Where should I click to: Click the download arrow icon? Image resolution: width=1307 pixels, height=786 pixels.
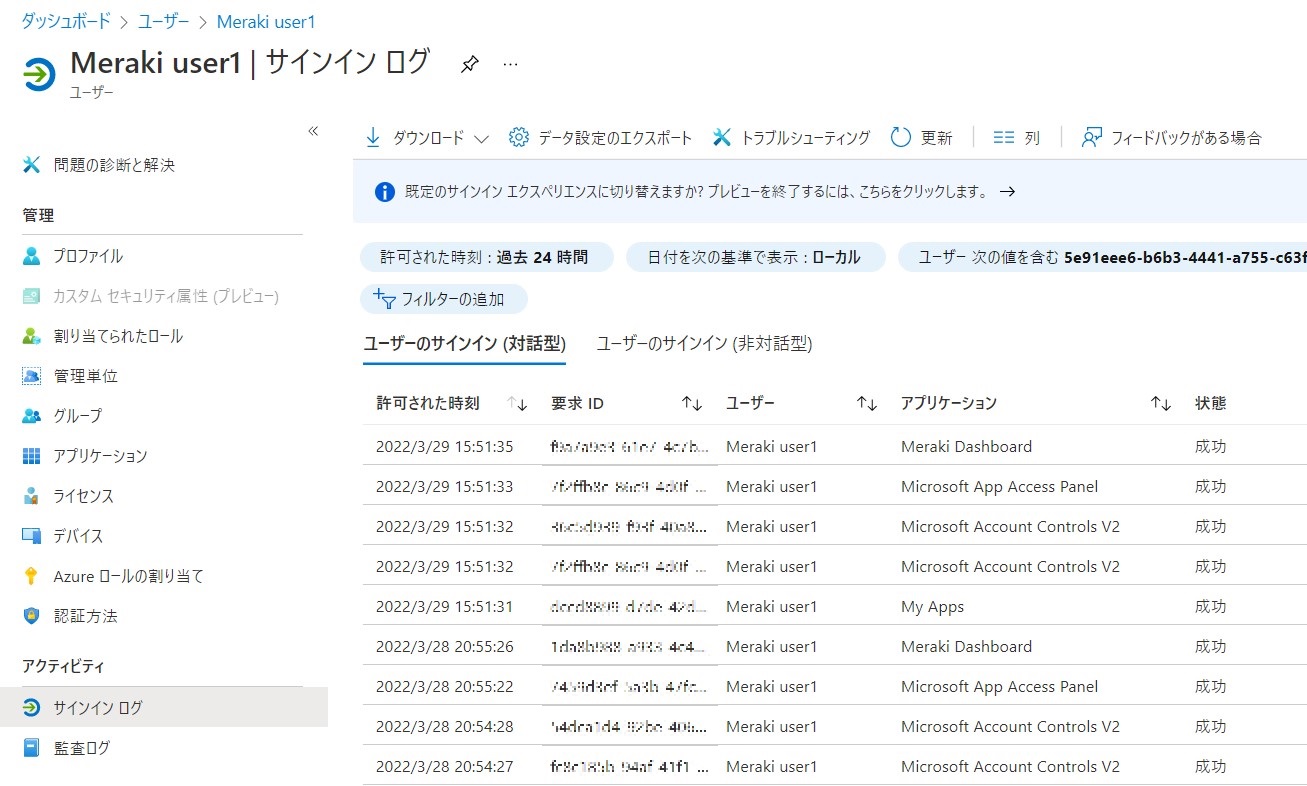[x=373, y=138]
